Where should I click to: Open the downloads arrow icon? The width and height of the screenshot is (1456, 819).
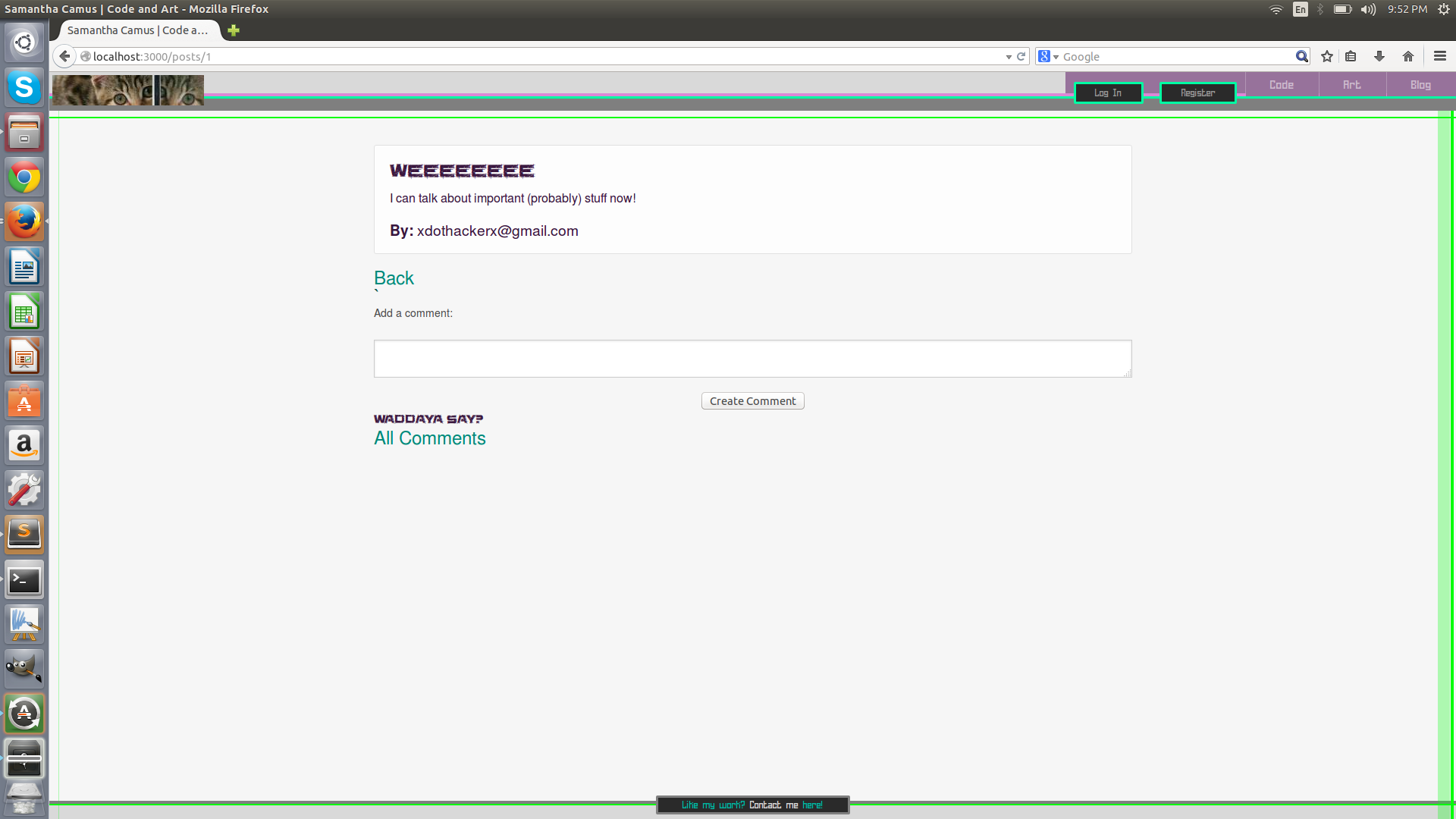(x=1379, y=56)
